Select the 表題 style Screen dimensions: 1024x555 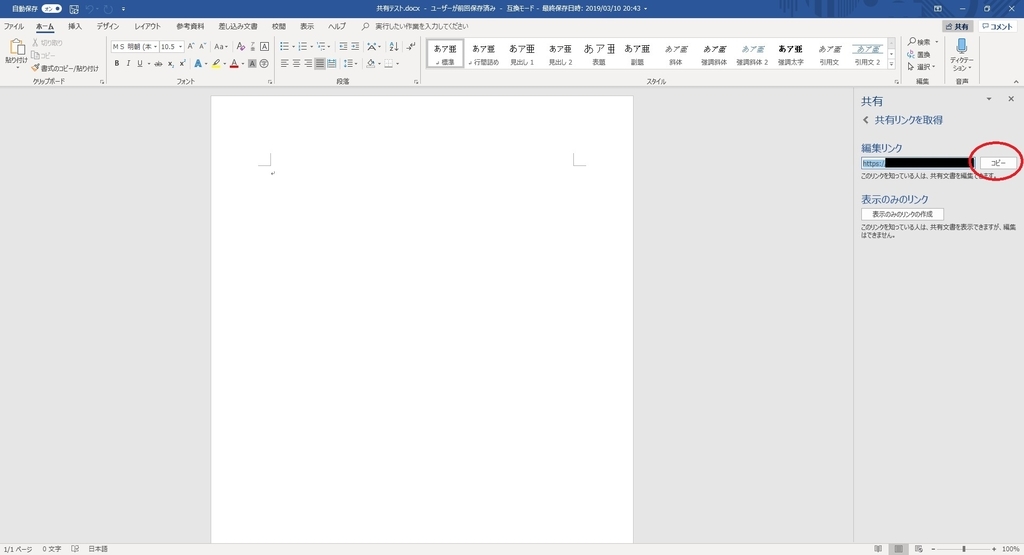(599, 54)
